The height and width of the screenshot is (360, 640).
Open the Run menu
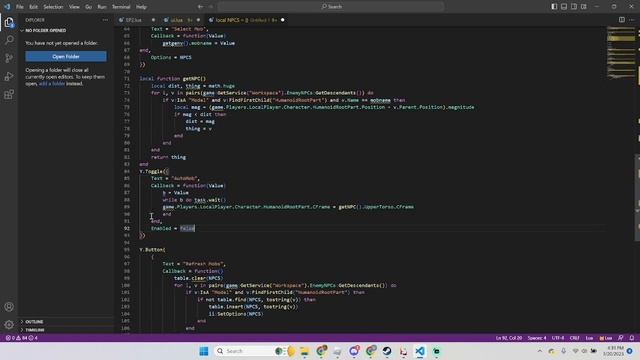(x=102, y=7)
